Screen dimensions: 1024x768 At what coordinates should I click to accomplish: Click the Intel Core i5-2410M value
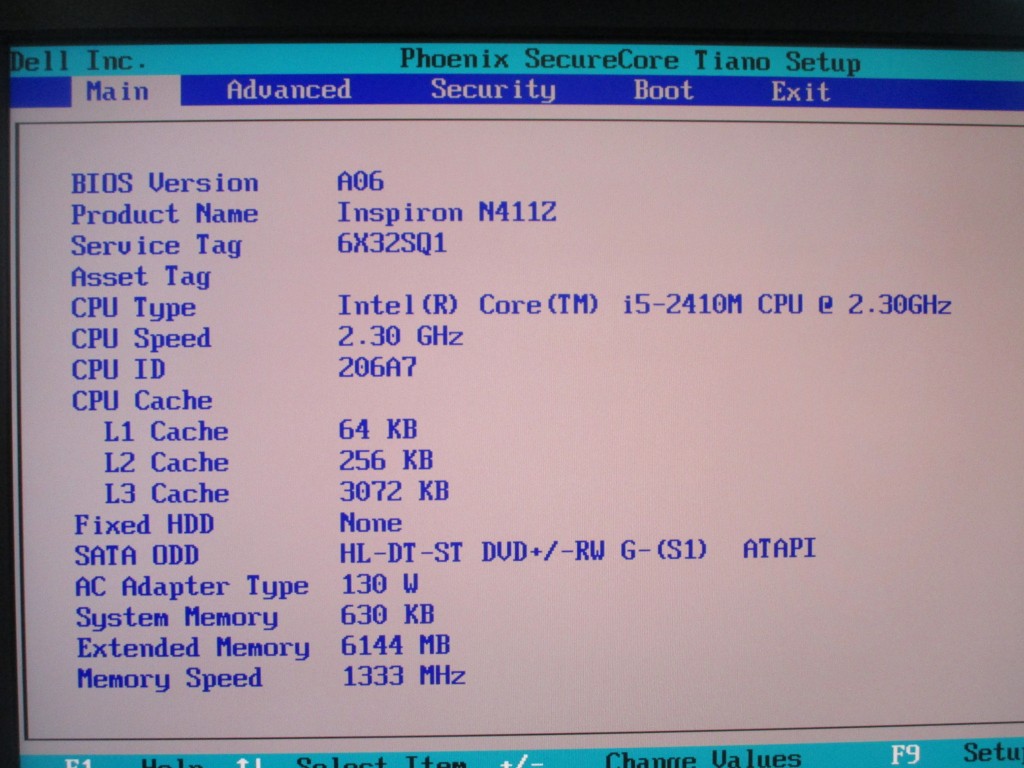[644, 305]
